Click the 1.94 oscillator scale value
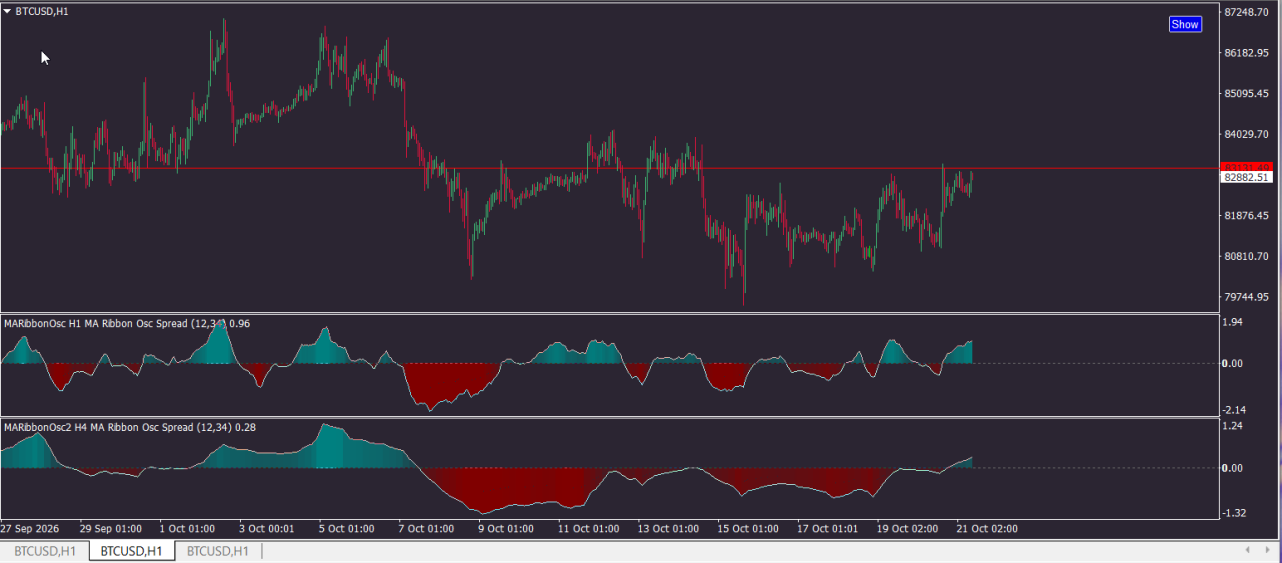Viewport: 1282px width, 563px height. (1232, 322)
